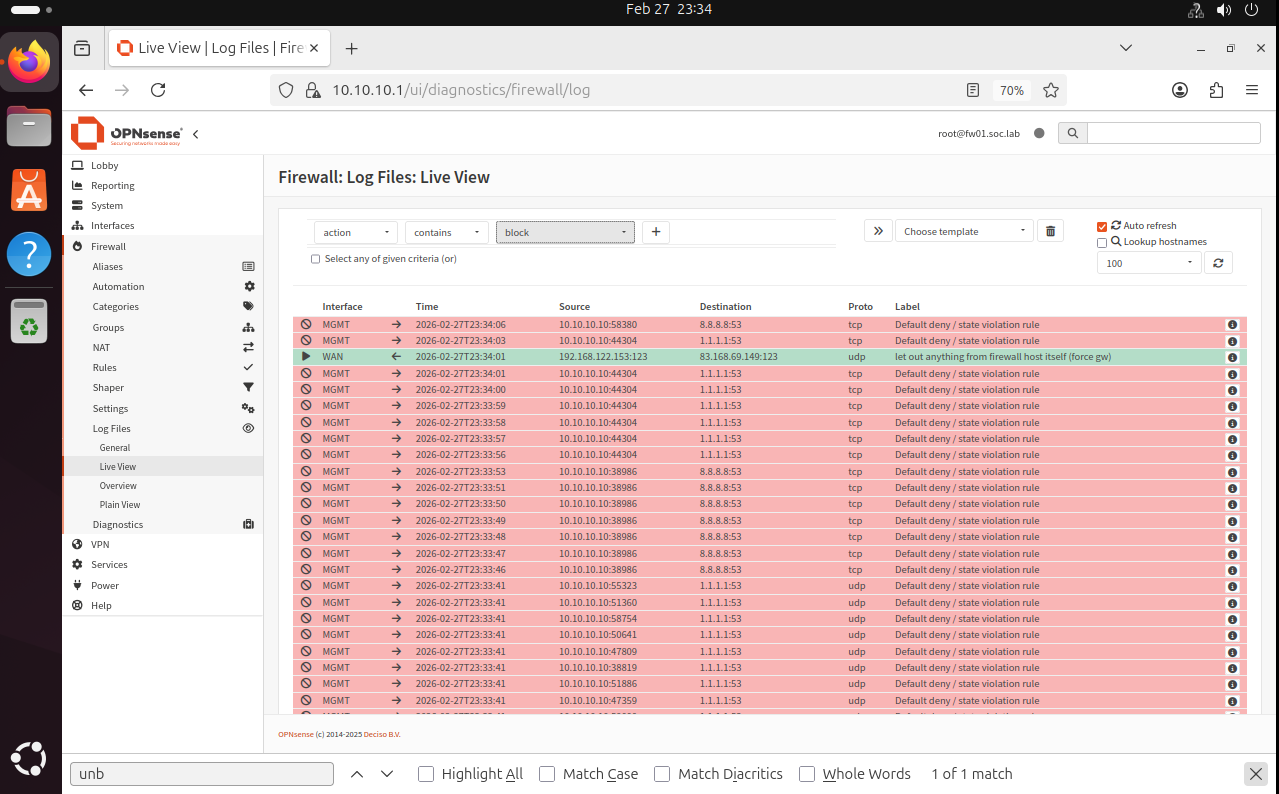Close the find bar

click(1255, 774)
